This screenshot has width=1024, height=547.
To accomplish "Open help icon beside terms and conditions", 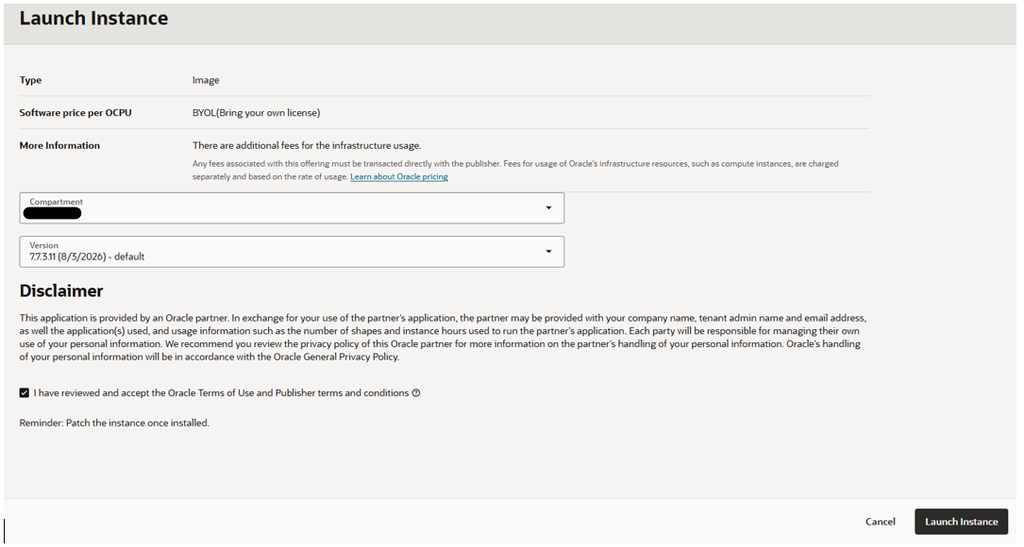I will [416, 393].
